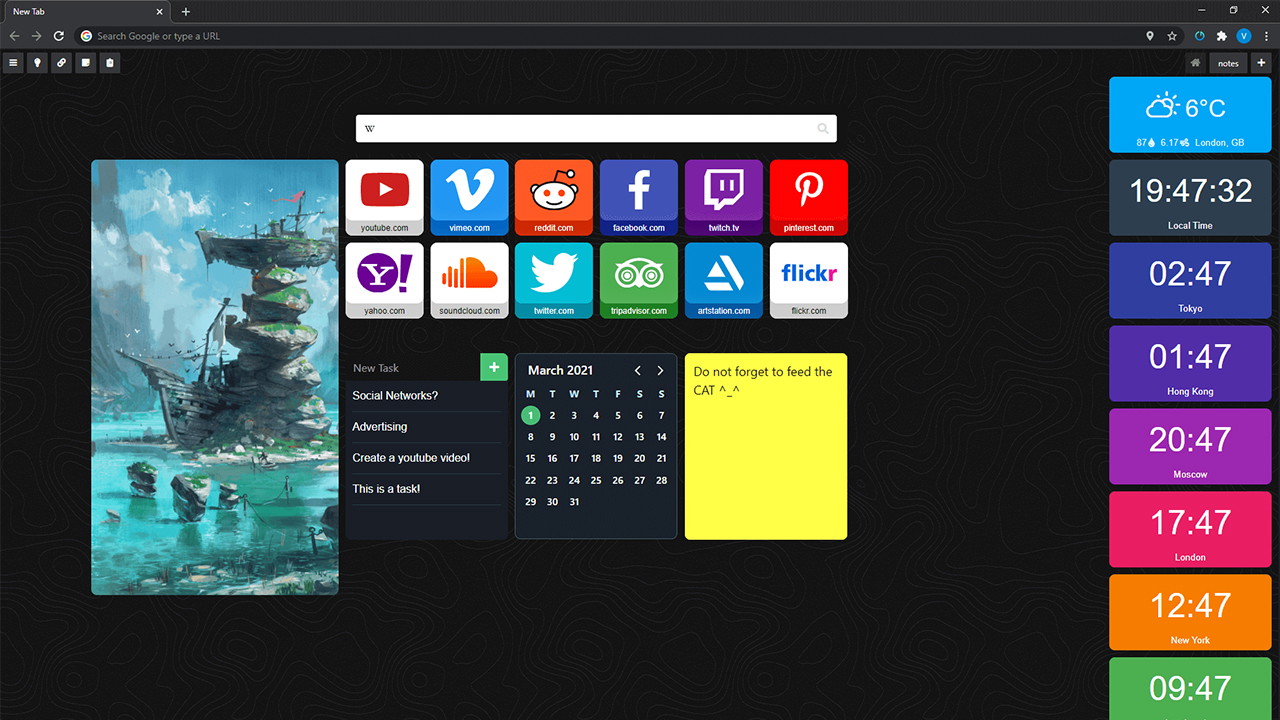Click the shipwreck artwork image

pos(215,377)
